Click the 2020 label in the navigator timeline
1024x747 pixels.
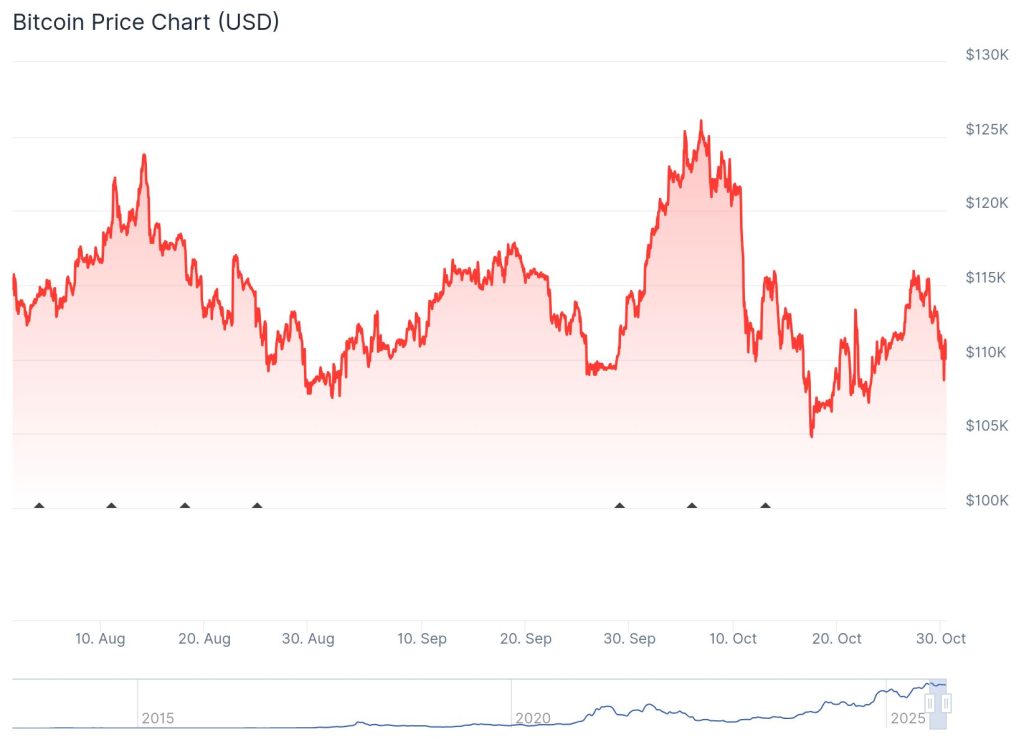point(532,718)
